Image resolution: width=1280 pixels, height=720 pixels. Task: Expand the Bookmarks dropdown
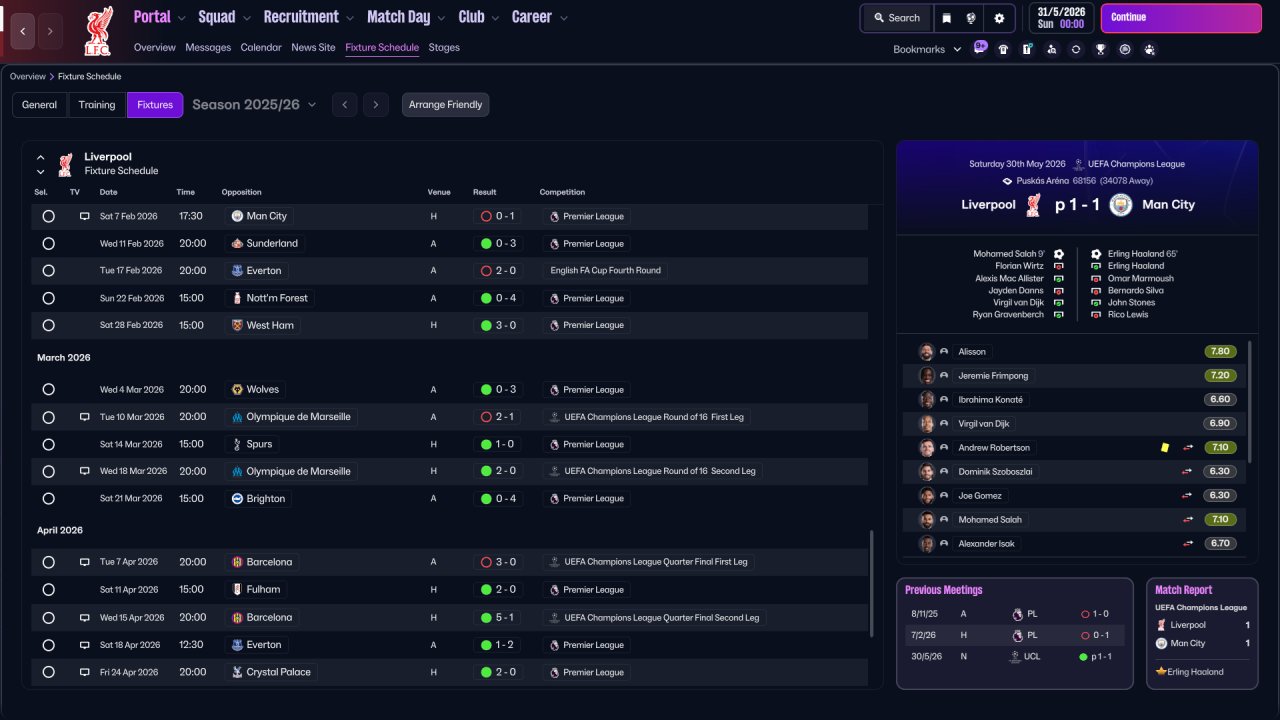[x=927, y=49]
